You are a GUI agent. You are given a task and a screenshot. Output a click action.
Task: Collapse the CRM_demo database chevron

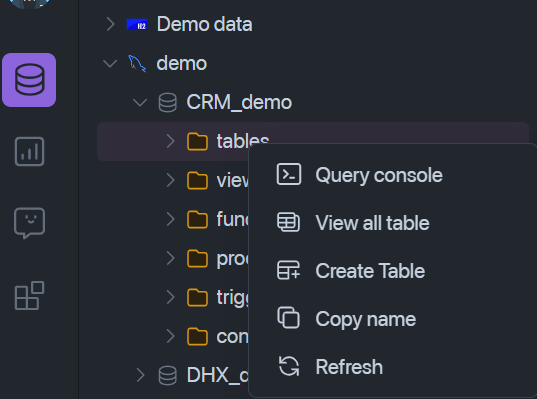(x=140, y=102)
